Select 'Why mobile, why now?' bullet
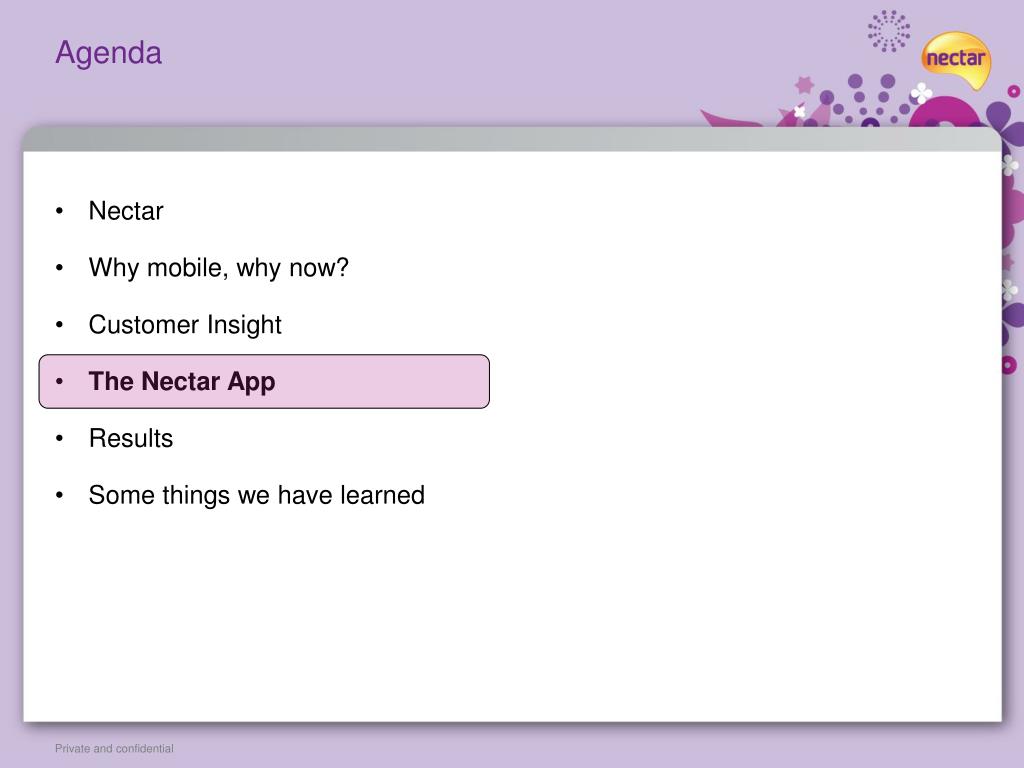 [219, 268]
